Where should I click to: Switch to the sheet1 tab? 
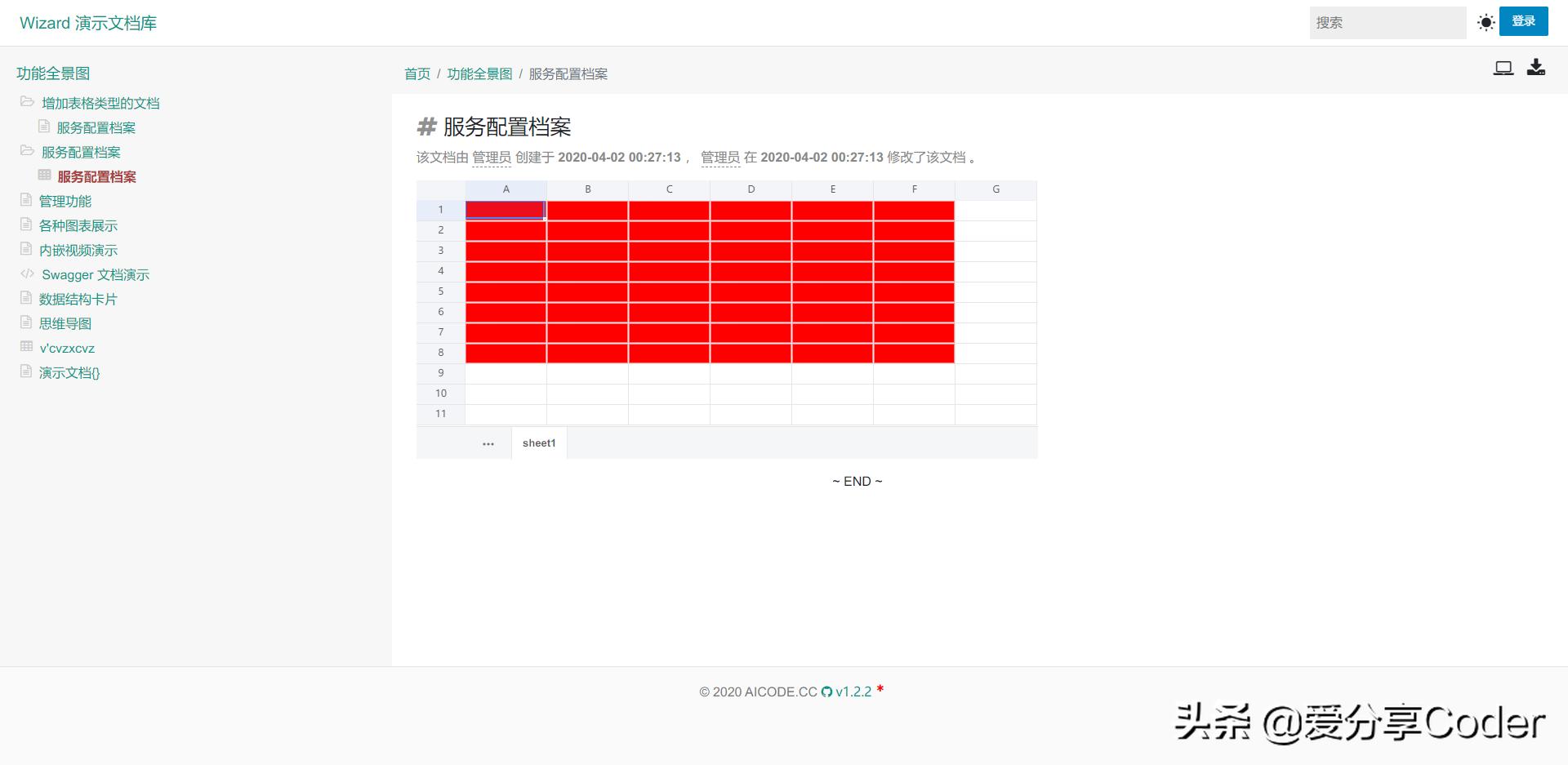click(x=538, y=443)
